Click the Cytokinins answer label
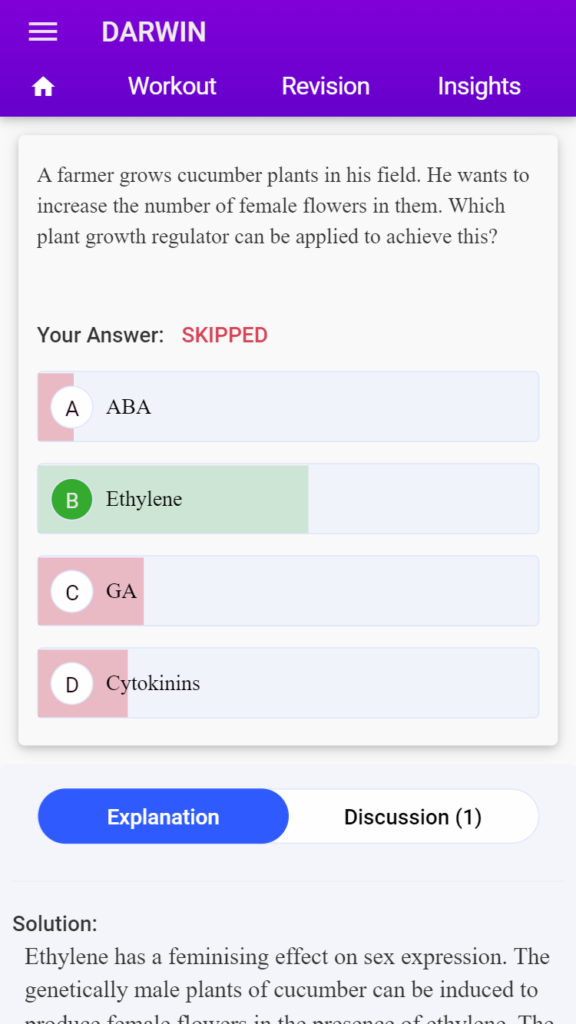The width and height of the screenshot is (576, 1024). pyautogui.click(x=153, y=684)
